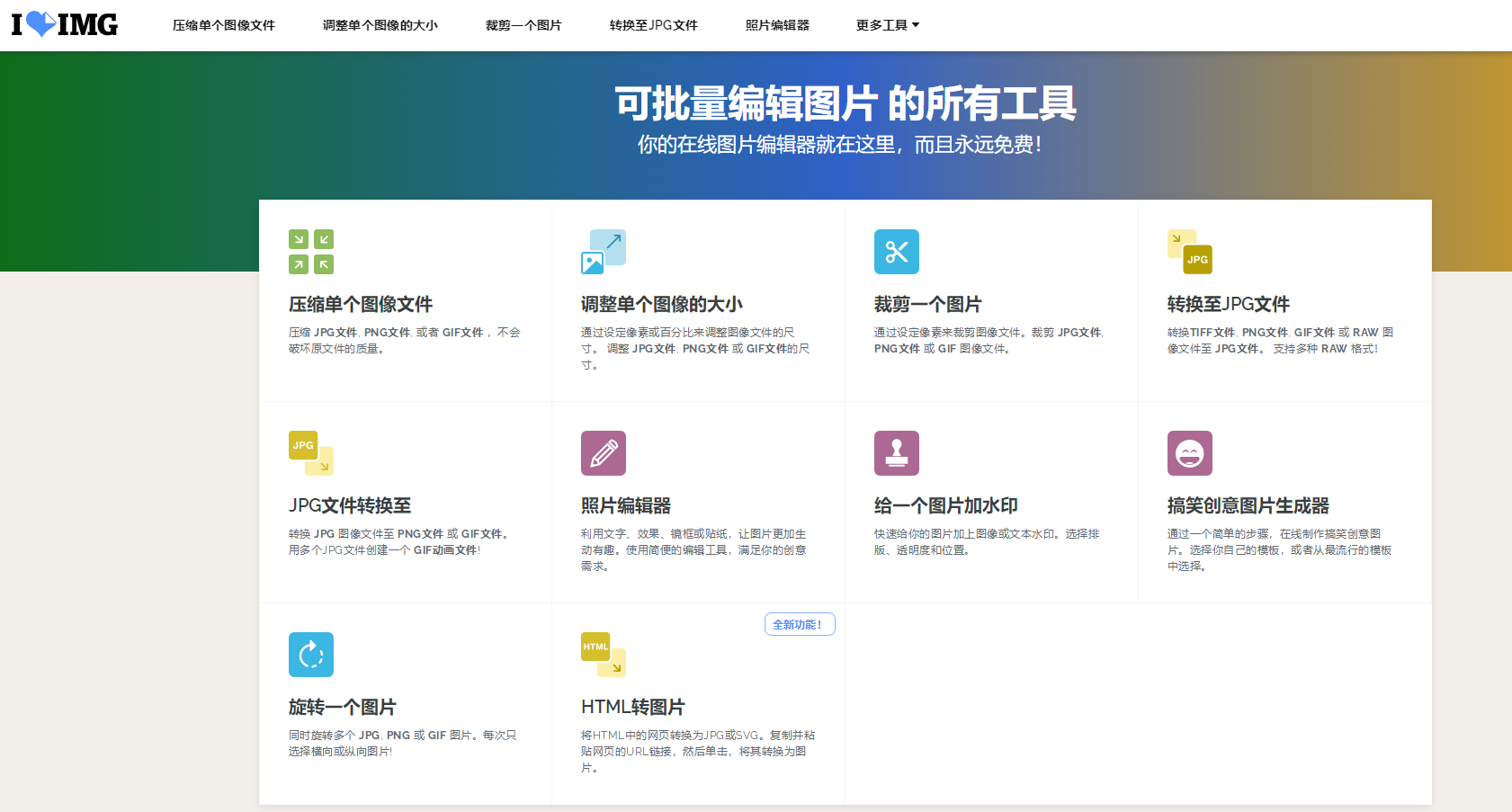Select the blue resize image icon
Screen dimensions: 1512x812
[604, 252]
